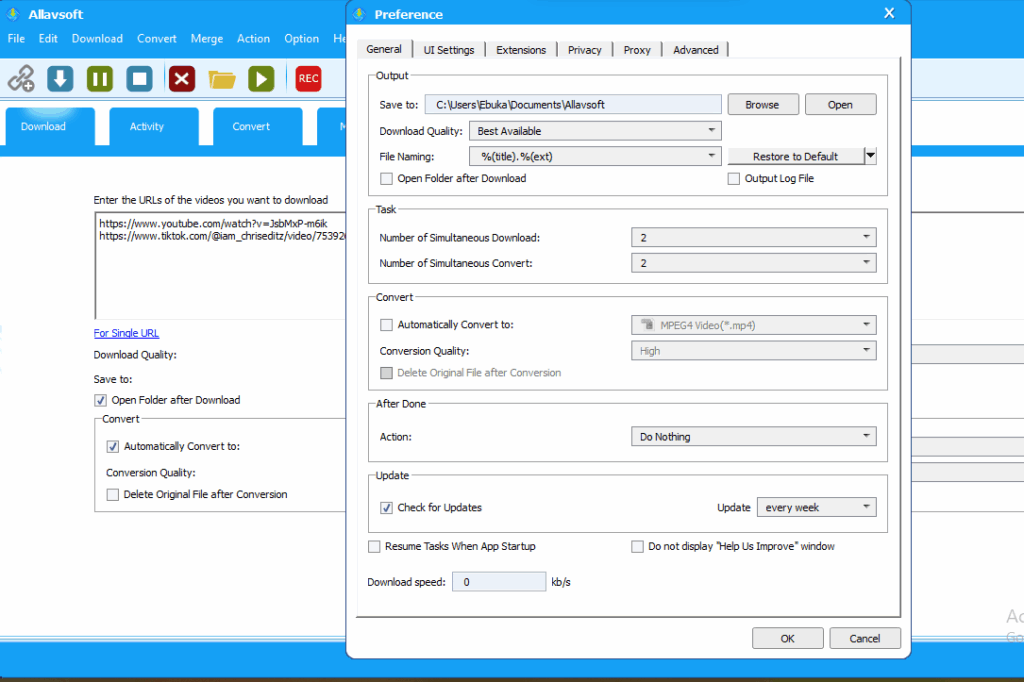
Task: Click the paste URL link icon
Action: 22,78
